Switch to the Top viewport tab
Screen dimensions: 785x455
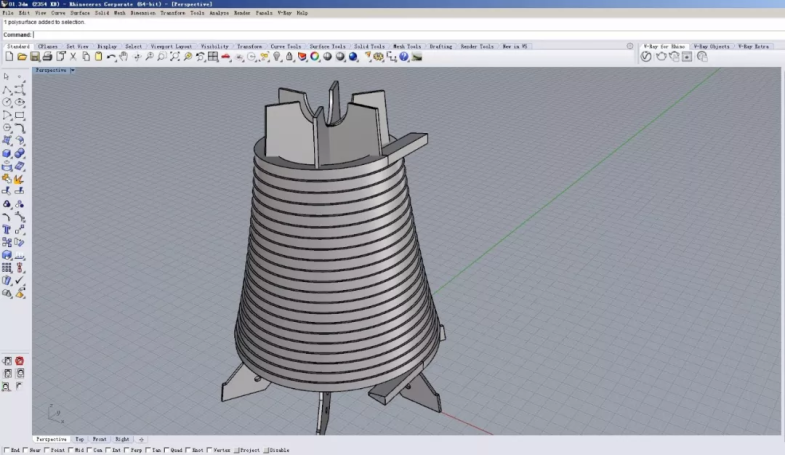[80, 439]
